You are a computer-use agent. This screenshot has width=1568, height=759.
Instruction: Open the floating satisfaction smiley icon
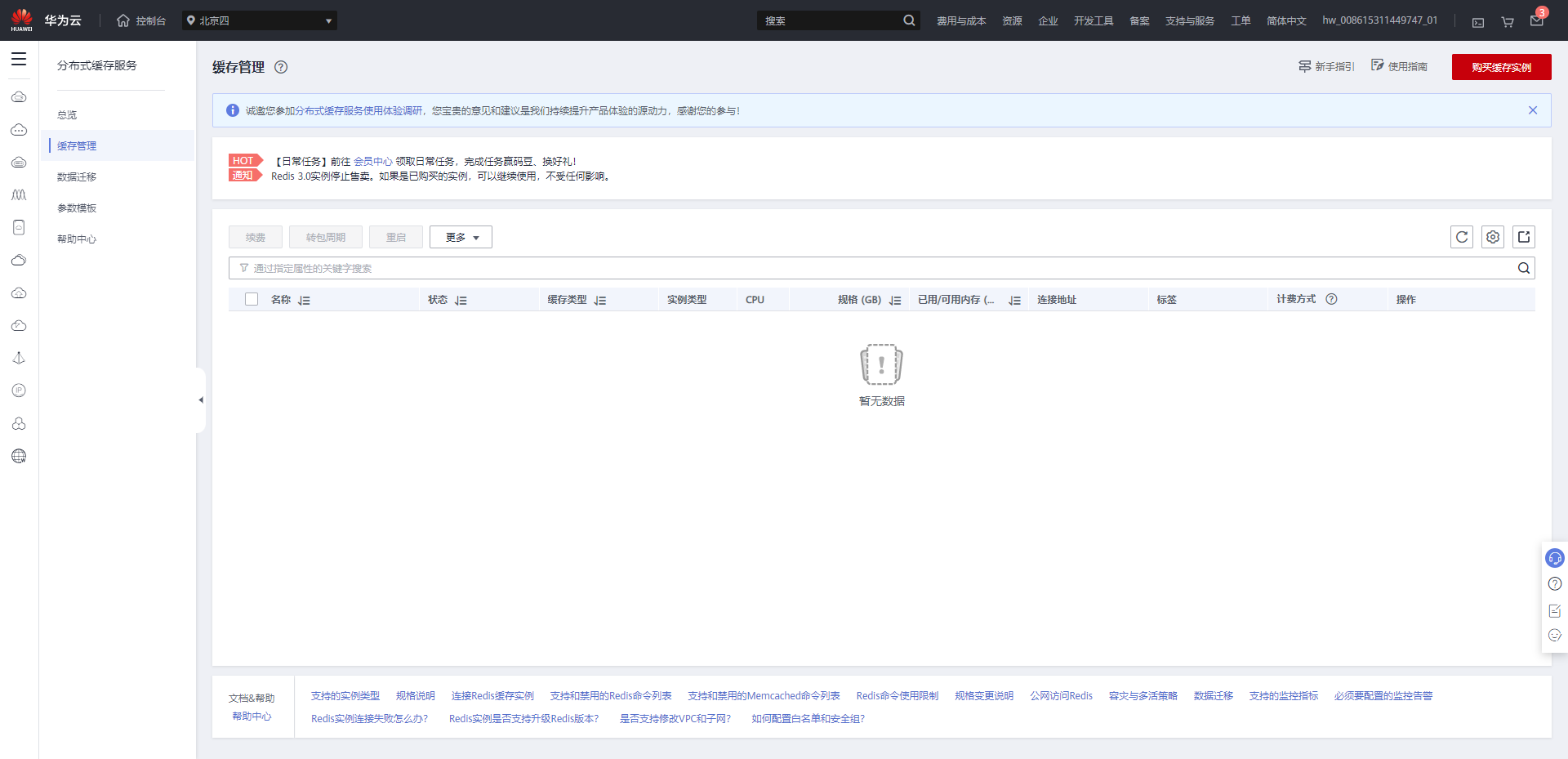[x=1555, y=635]
